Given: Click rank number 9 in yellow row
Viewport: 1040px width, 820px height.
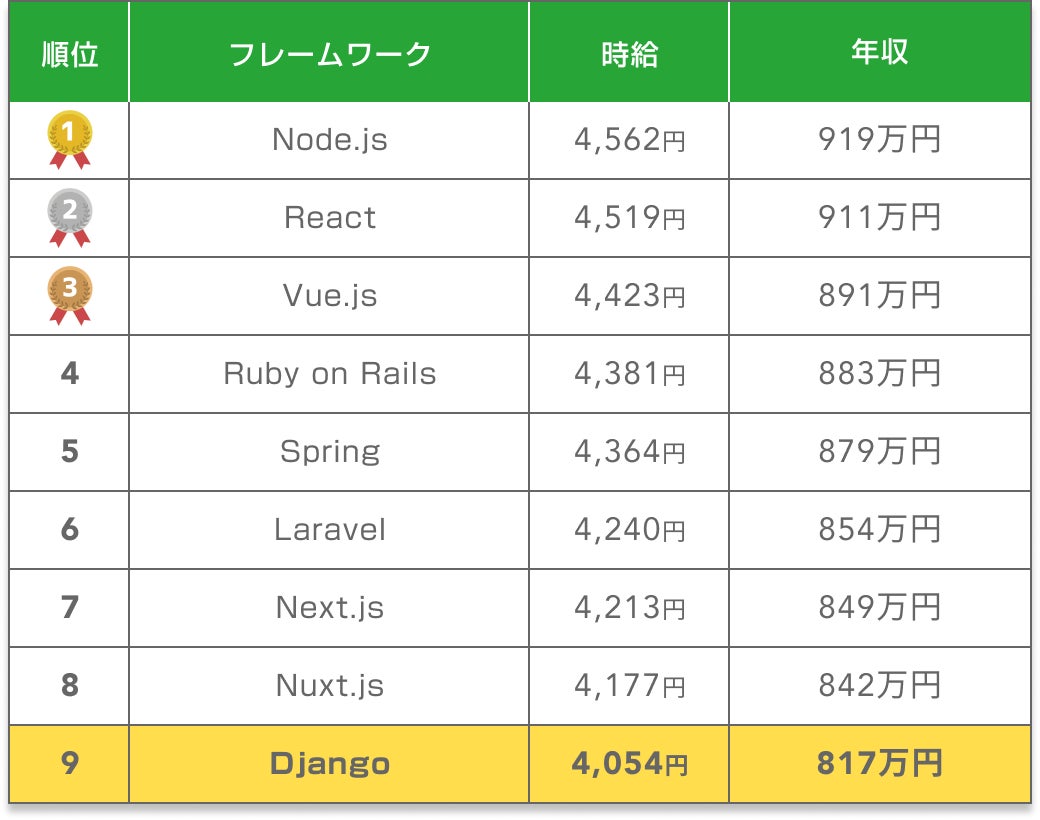Looking at the screenshot, I should [x=70, y=764].
